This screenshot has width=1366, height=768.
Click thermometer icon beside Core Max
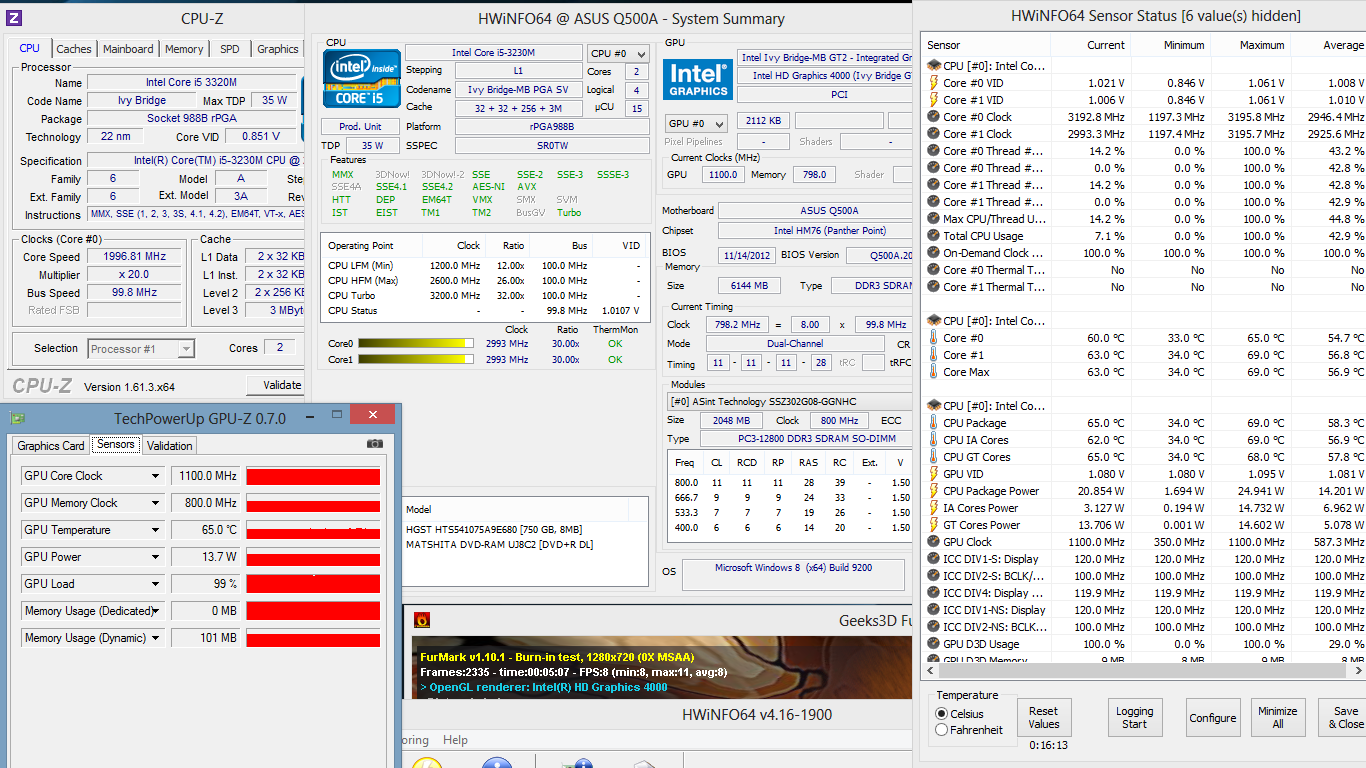934,372
